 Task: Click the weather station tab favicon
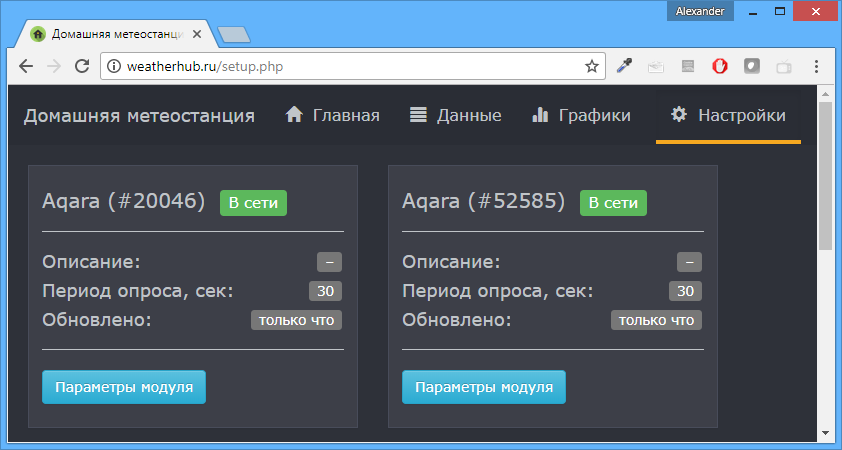pyautogui.click(x=38, y=34)
